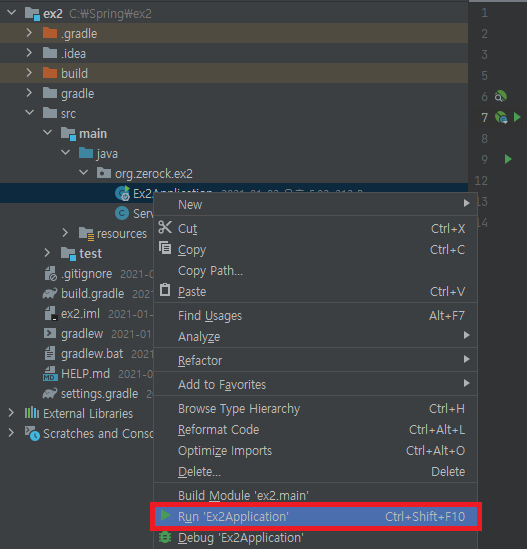Run 'Ex2Application' from context menu
The width and height of the screenshot is (527, 549).
pyautogui.click(x=315, y=516)
